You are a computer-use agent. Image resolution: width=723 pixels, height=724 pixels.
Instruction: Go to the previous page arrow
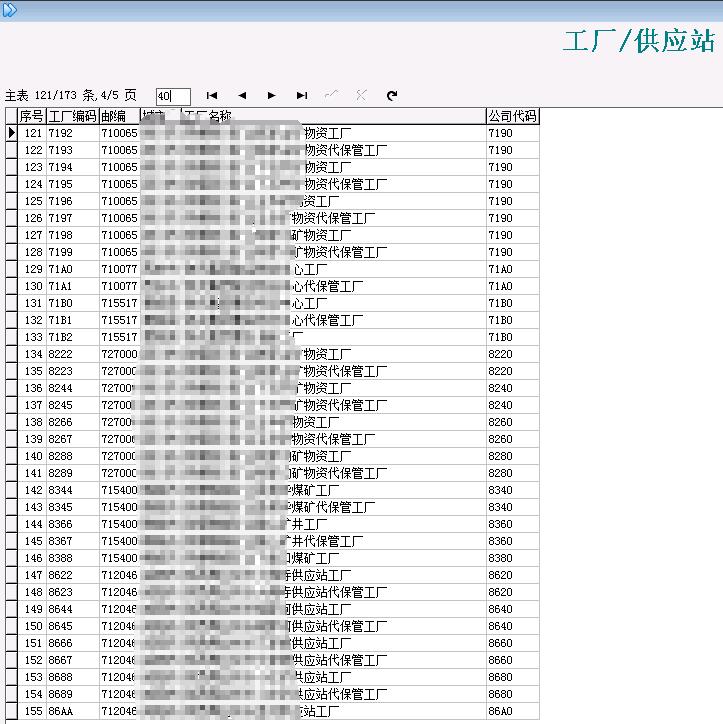[242, 96]
